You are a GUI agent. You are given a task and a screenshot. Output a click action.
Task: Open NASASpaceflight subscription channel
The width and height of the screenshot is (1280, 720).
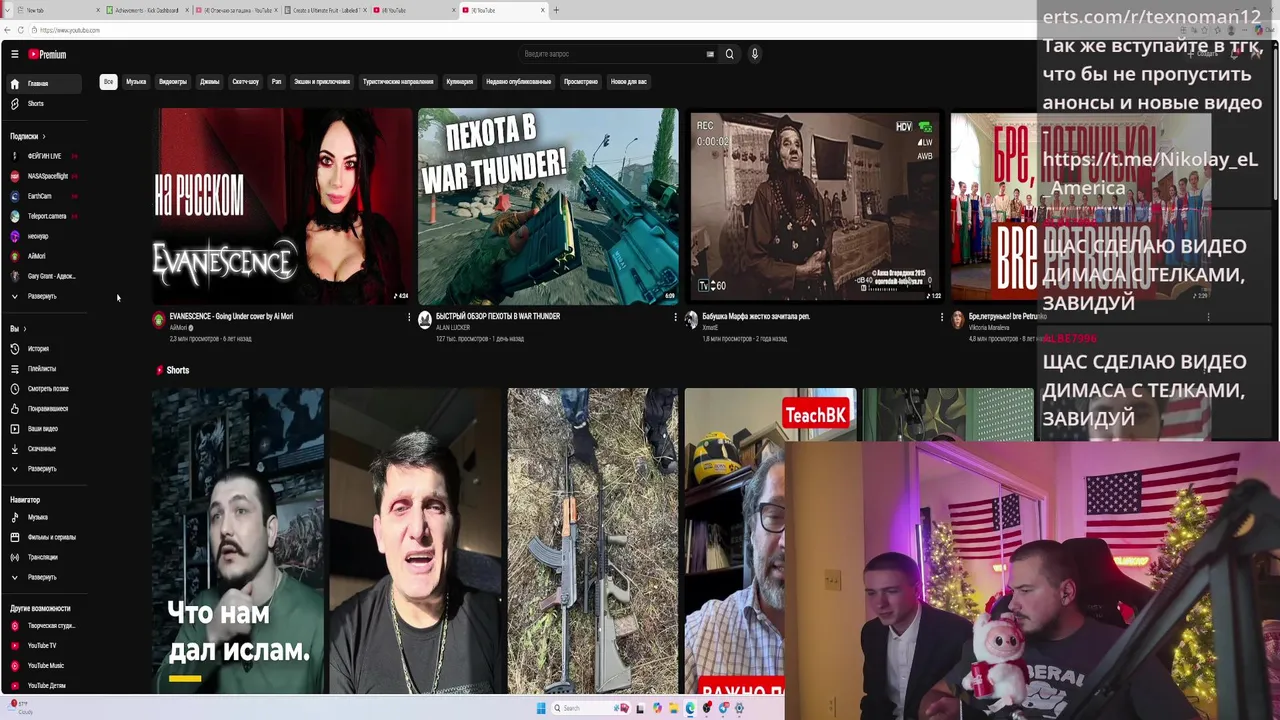click(43, 176)
